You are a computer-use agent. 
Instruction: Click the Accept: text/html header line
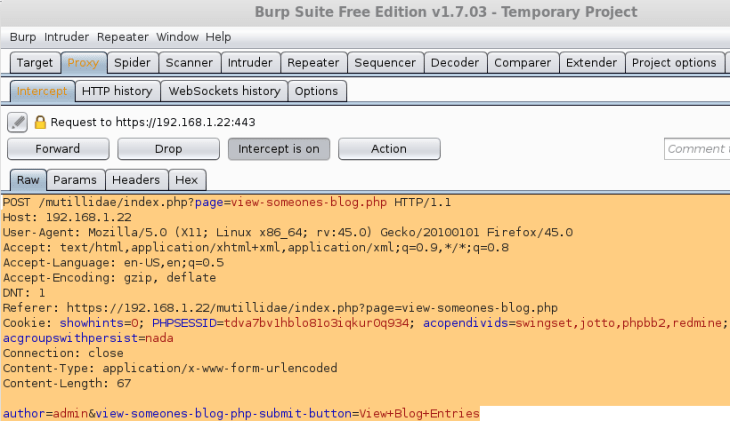256,247
